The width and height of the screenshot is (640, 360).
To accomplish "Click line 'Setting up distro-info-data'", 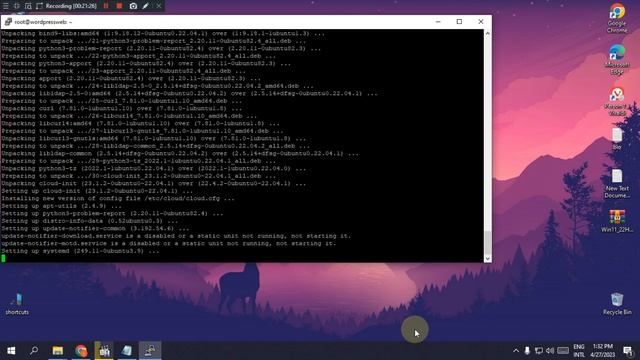I will pyautogui.click(x=89, y=221).
